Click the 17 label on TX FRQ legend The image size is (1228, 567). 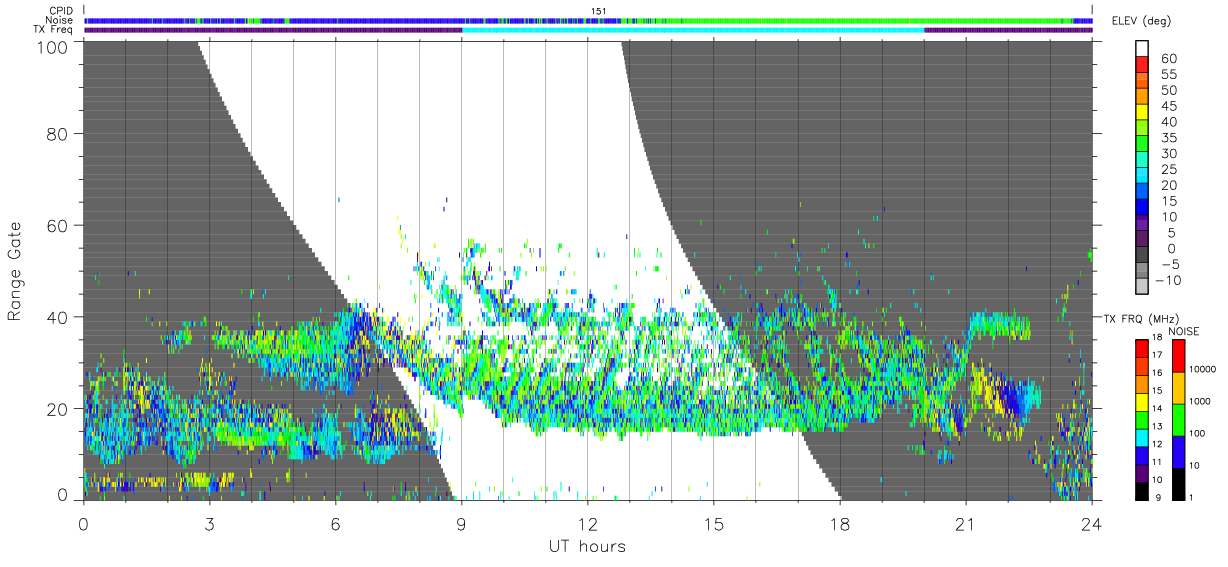tap(1159, 355)
